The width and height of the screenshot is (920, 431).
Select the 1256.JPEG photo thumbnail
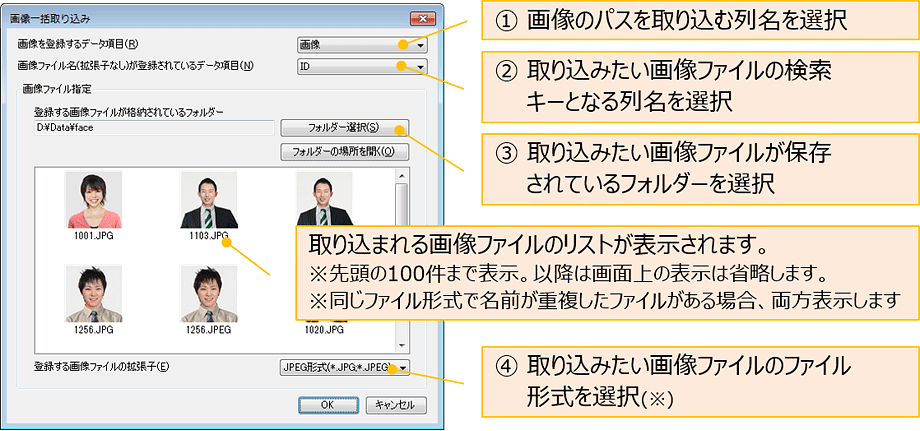208,293
